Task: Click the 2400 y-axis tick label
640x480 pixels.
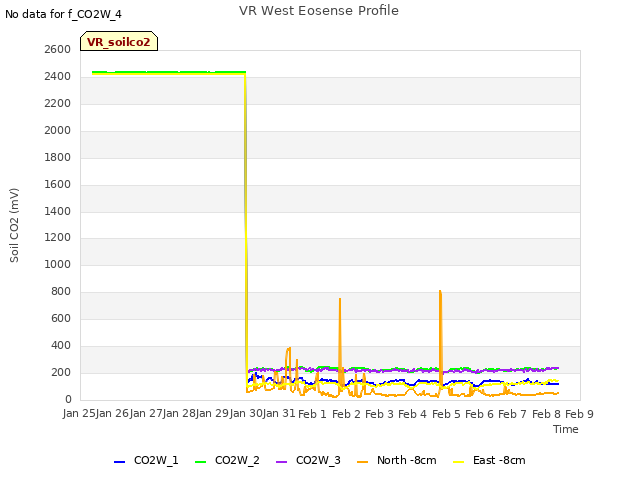Action: (x=58, y=76)
